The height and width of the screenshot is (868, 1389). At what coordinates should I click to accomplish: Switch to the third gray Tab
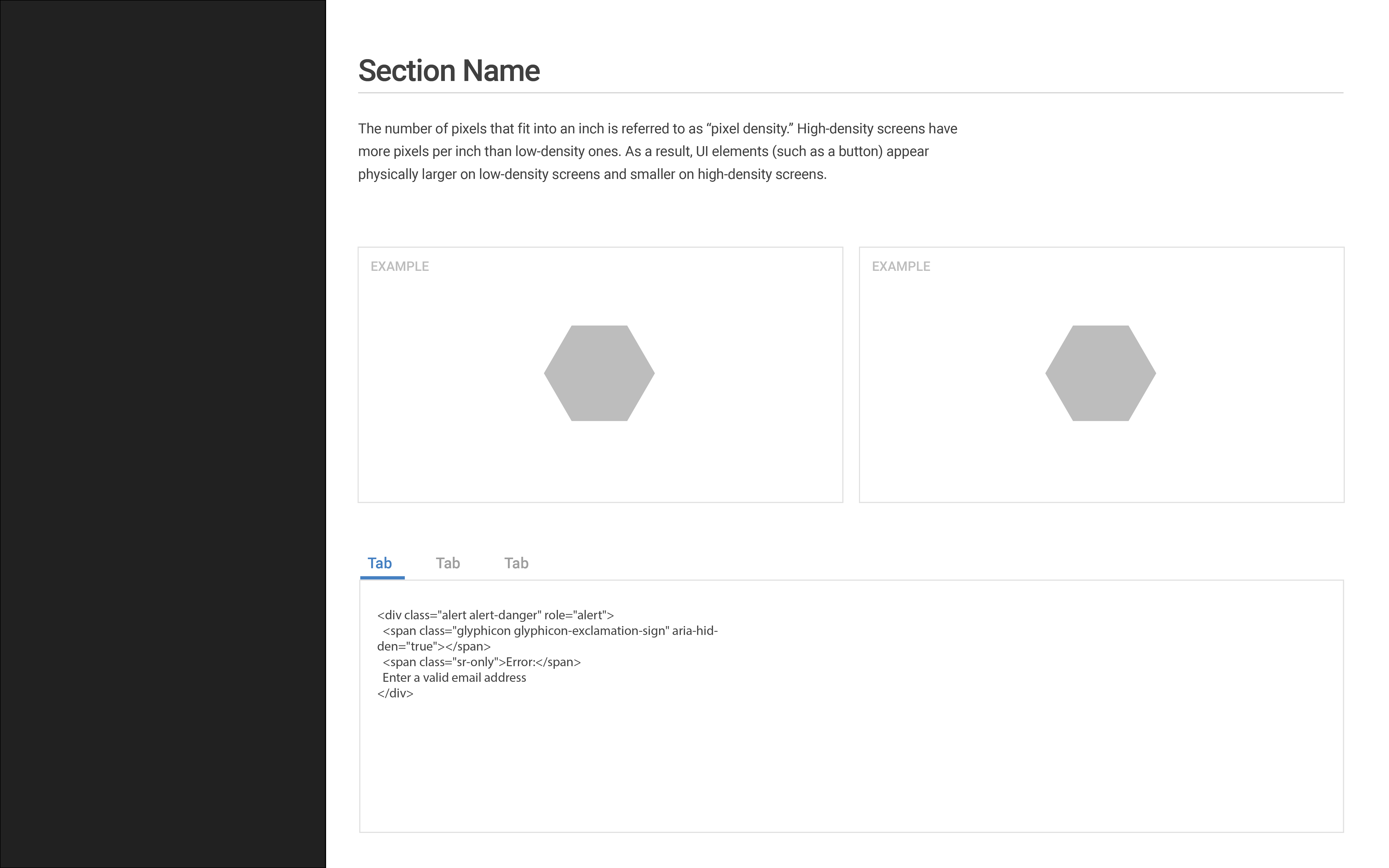(516, 563)
